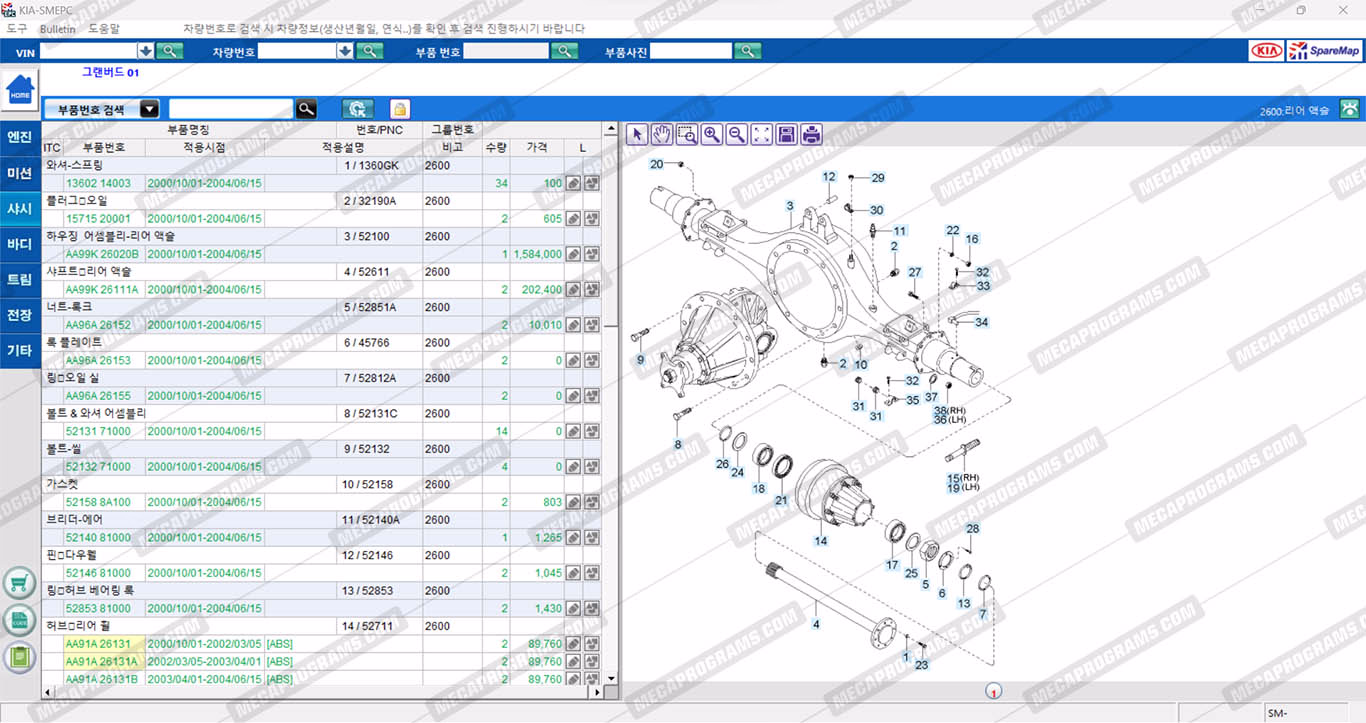Expand the 차량번호 dropdown list
This screenshot has height=723, width=1366.
[x=345, y=51]
